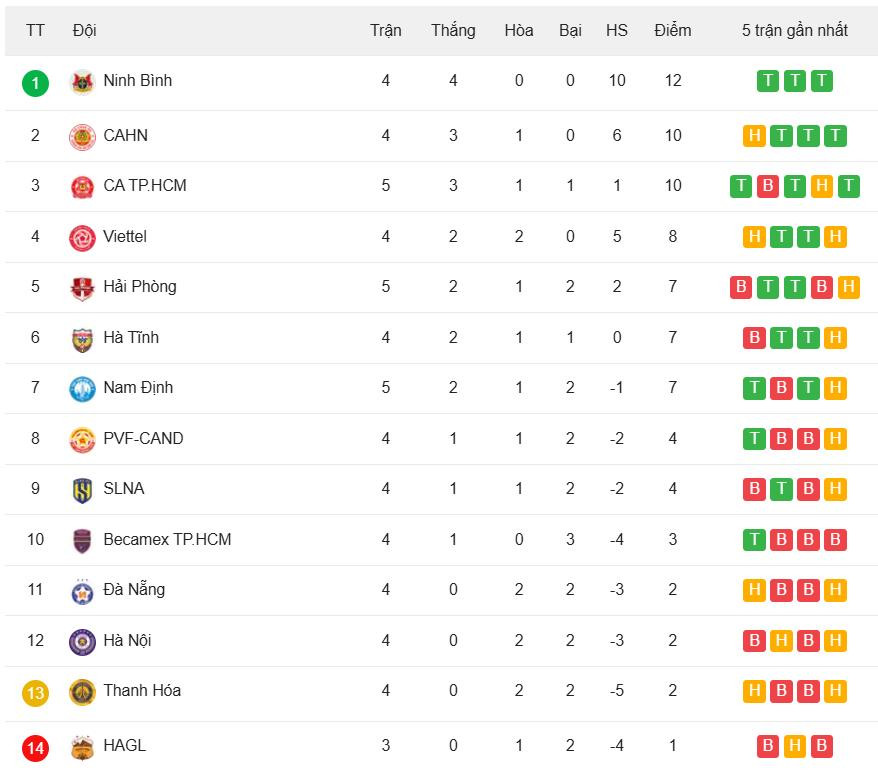
Task: Click the yellow rank 13 badge
Action: click(x=35, y=691)
